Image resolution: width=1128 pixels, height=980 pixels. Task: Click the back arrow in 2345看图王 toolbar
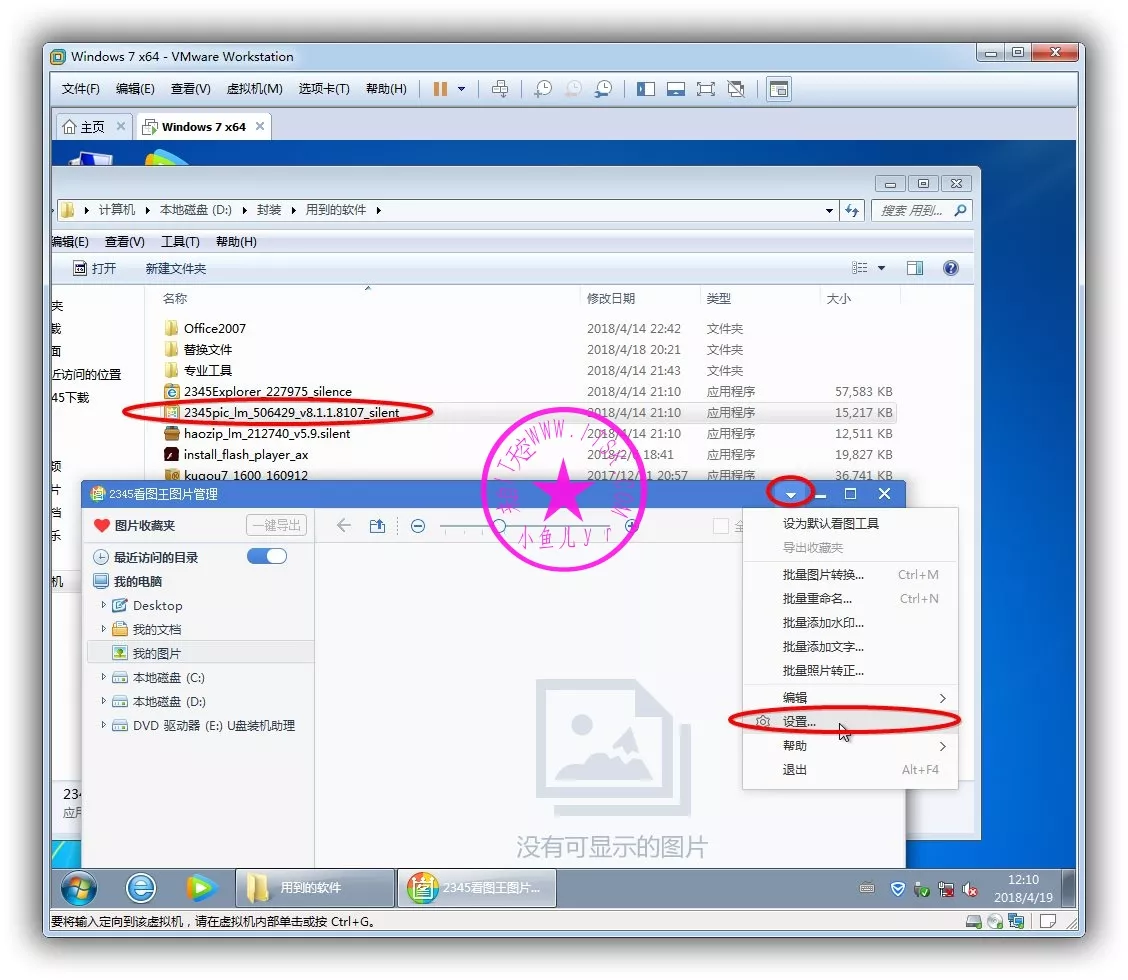344,526
